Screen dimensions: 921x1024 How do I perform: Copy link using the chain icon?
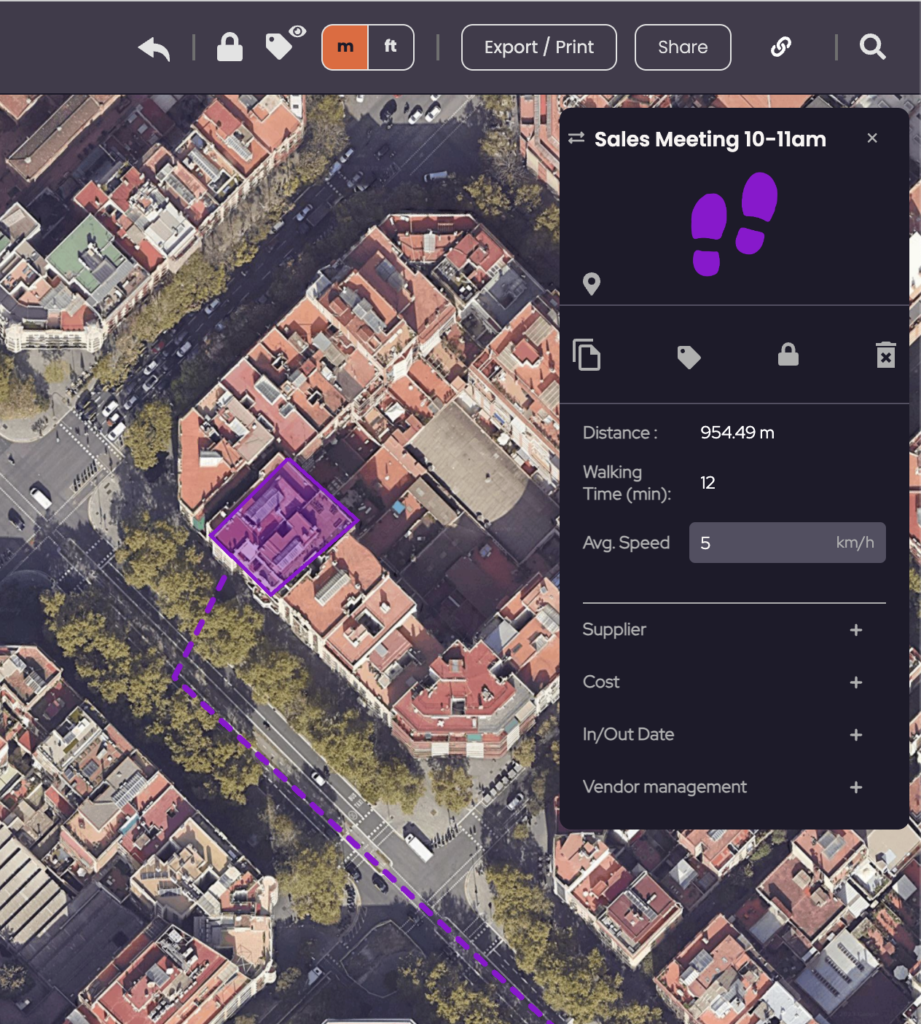[x=781, y=48]
